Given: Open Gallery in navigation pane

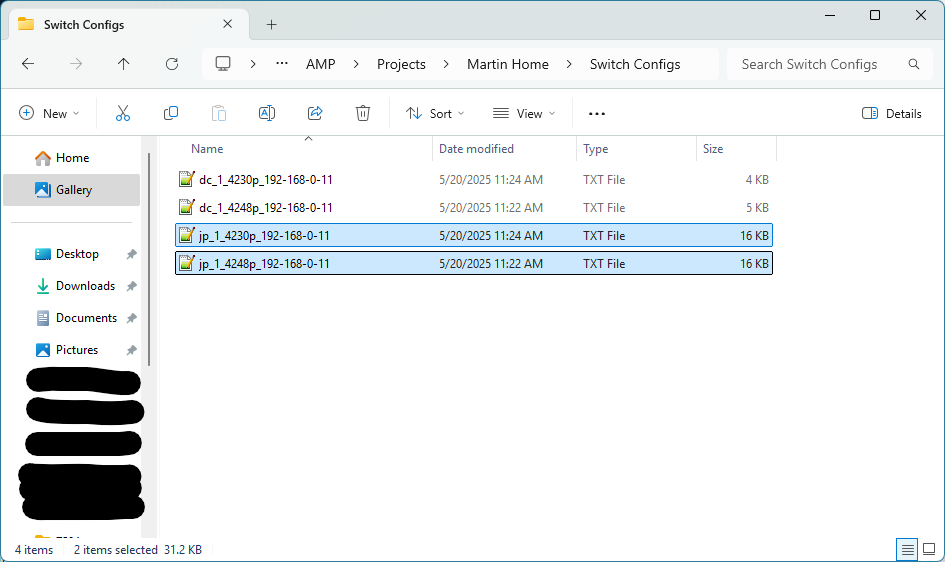Looking at the screenshot, I should pyautogui.click(x=72, y=190).
